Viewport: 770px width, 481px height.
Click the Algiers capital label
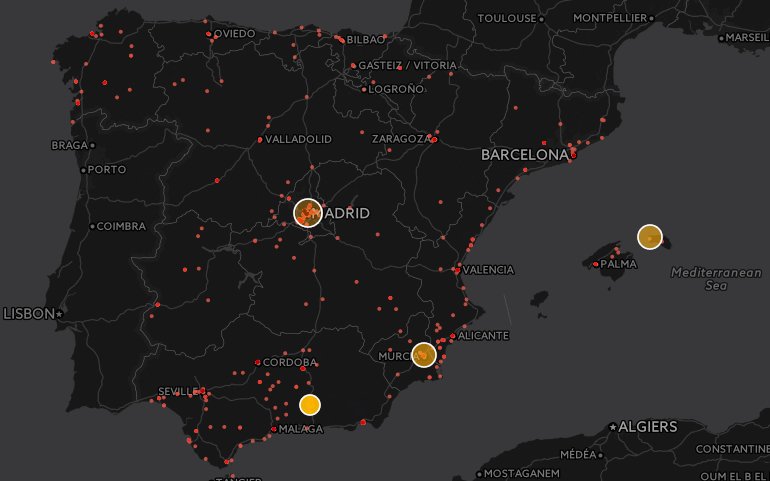pyautogui.click(x=647, y=427)
